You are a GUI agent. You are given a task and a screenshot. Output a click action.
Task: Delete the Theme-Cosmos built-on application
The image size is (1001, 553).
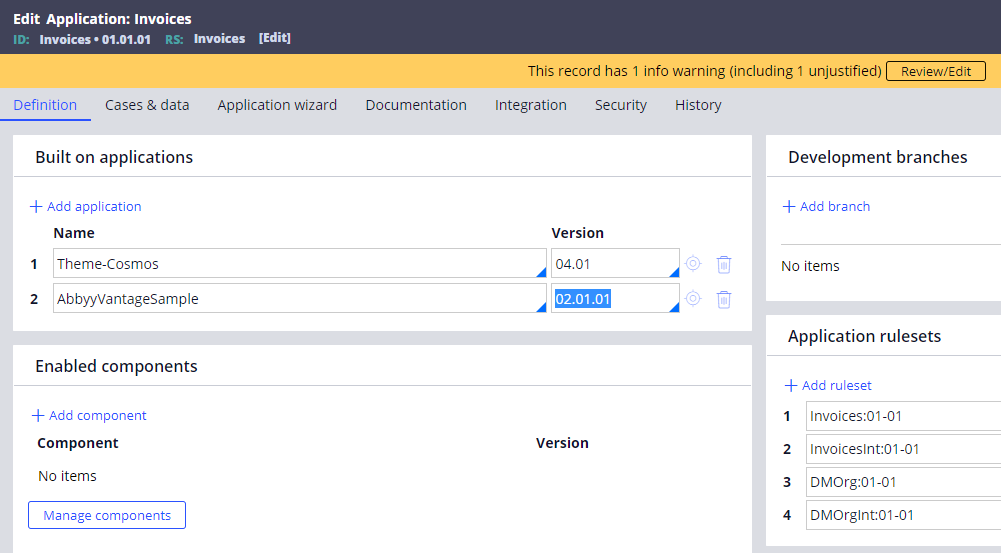(x=723, y=264)
